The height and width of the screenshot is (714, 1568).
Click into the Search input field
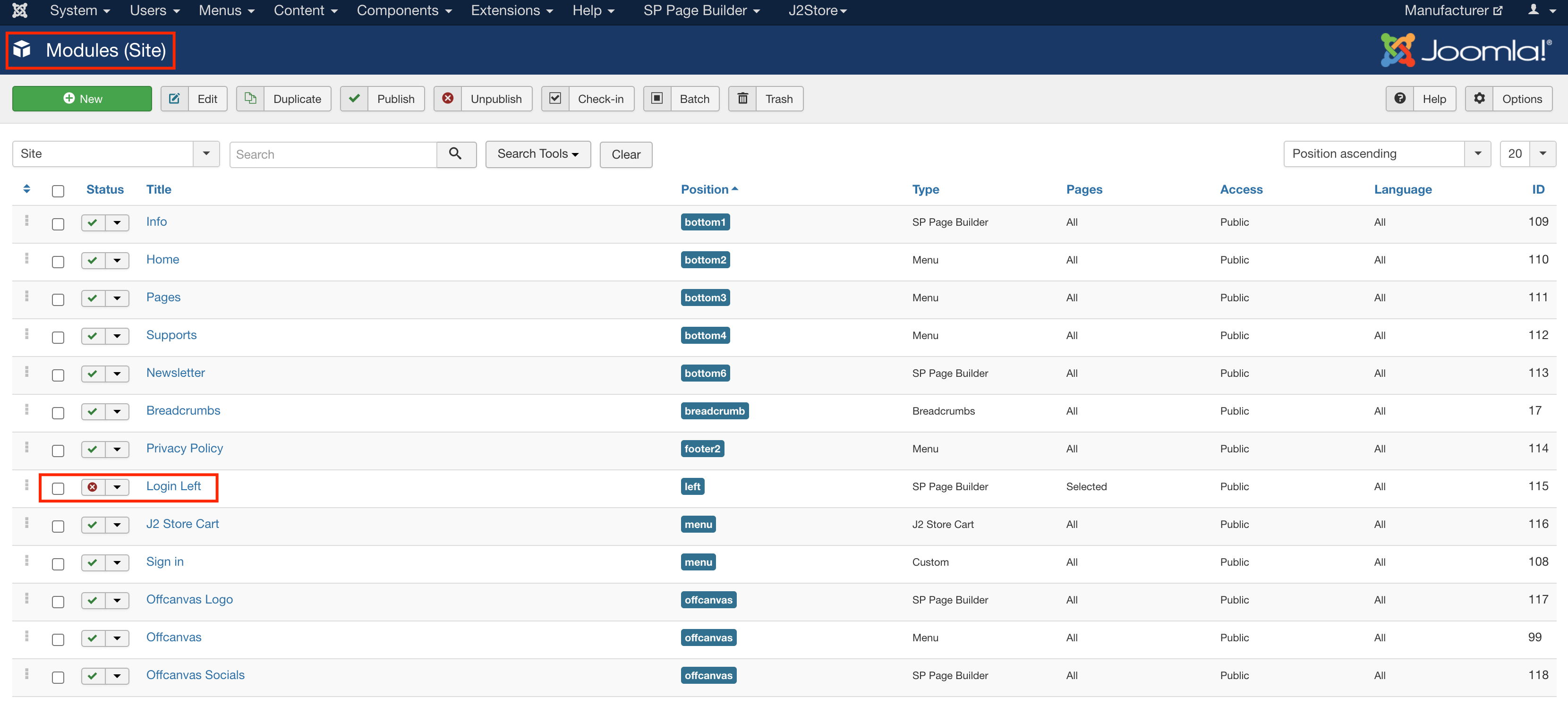[333, 154]
